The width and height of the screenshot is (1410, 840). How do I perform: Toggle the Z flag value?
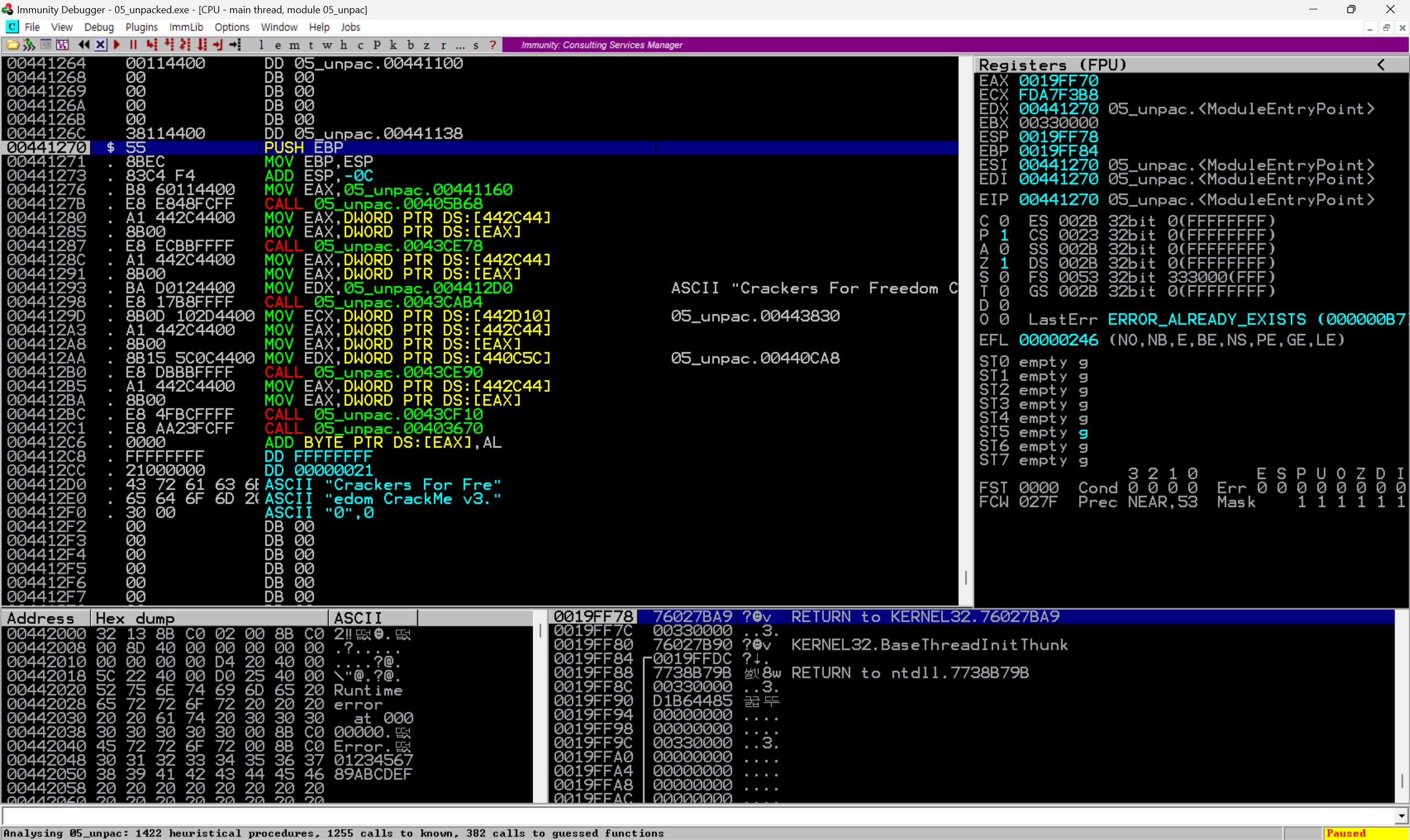(x=1004, y=263)
